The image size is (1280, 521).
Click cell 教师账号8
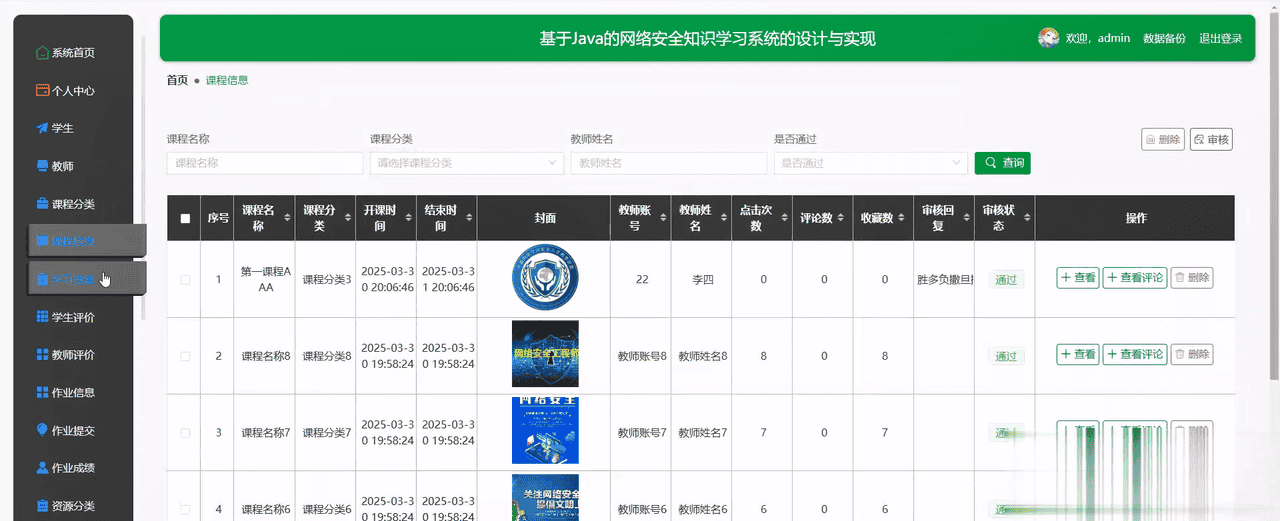(642, 356)
